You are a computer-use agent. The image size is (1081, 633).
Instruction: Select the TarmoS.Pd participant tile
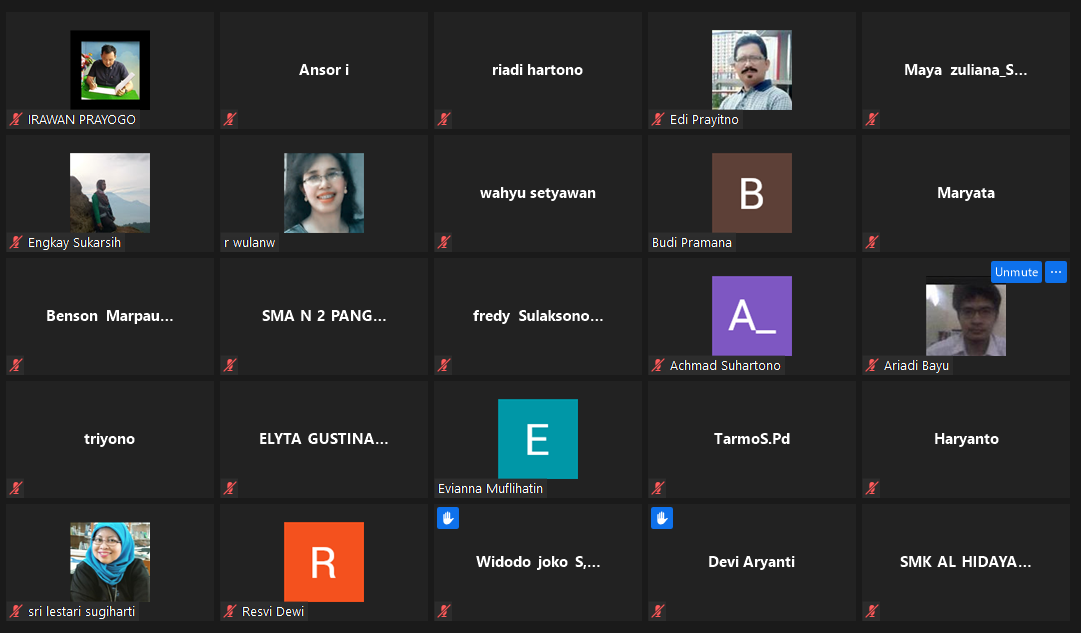pos(751,439)
